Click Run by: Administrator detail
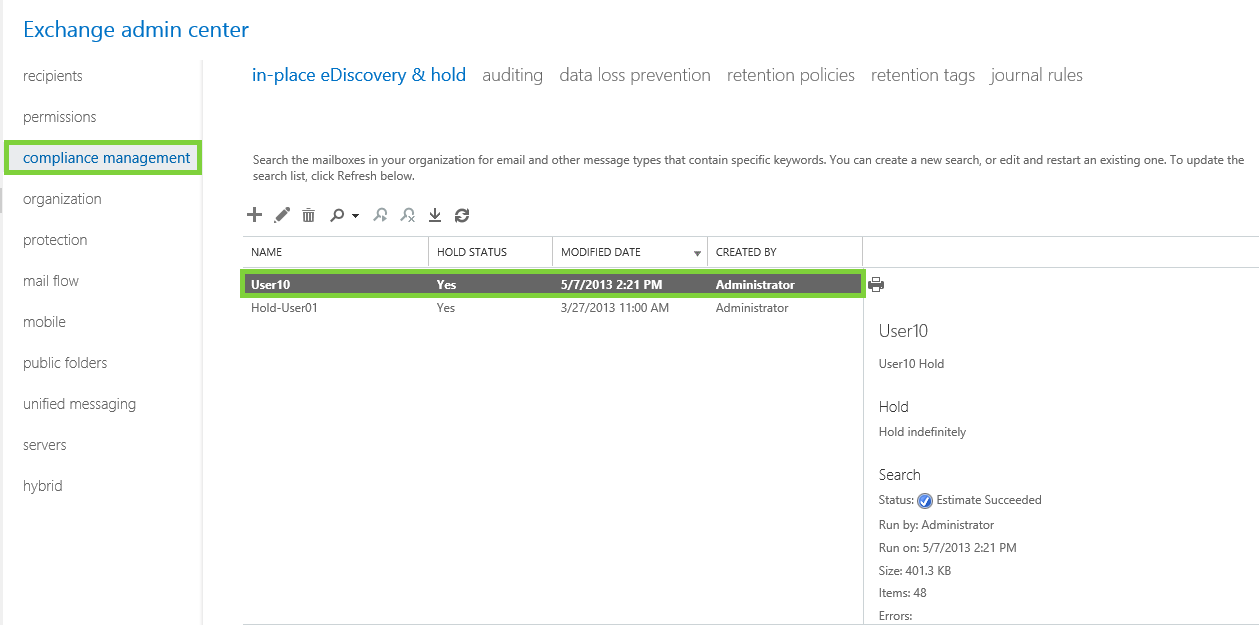 (x=936, y=525)
